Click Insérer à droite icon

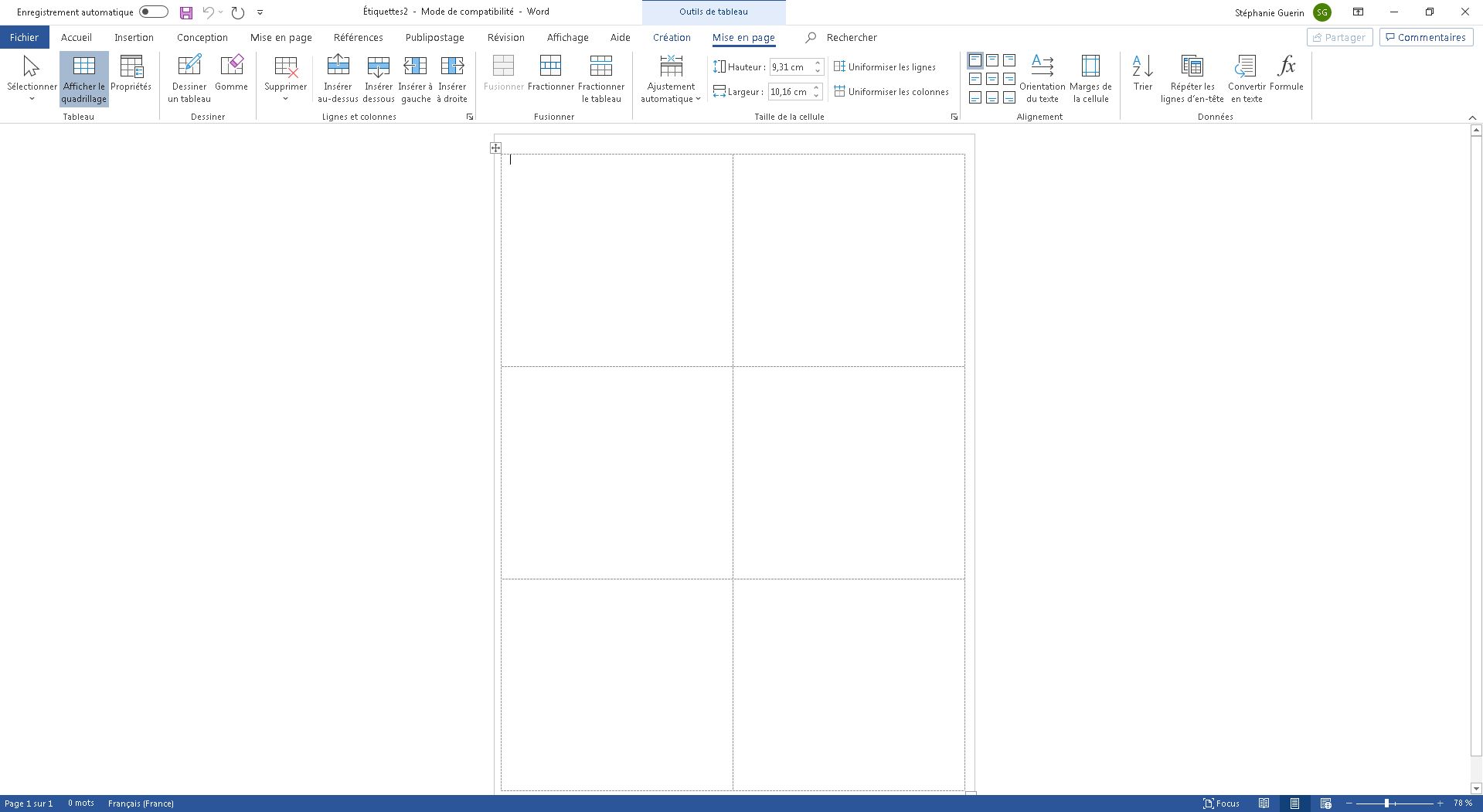point(452,76)
